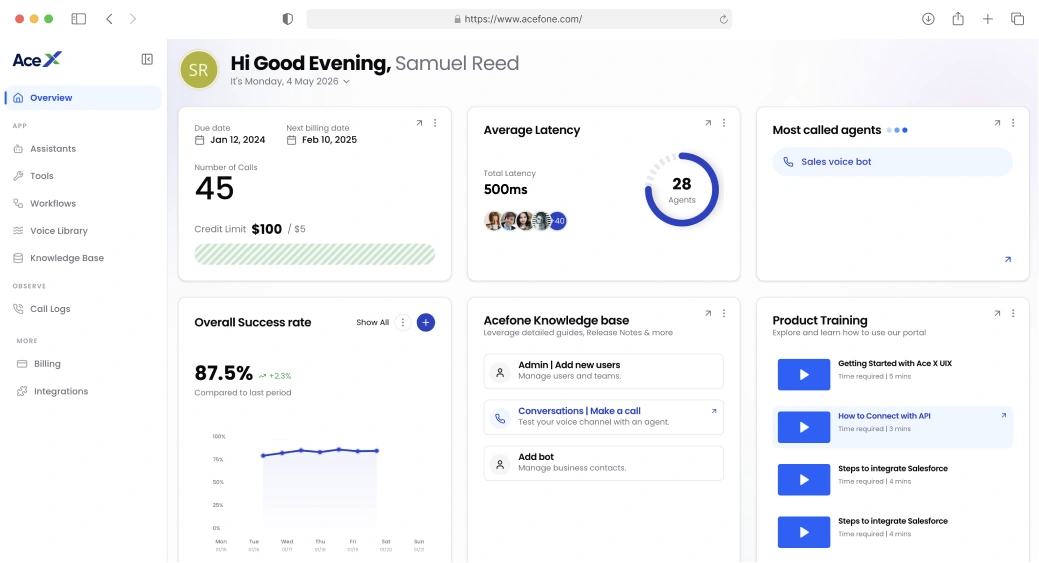Open Most called agents three-dot menu
1039x563 pixels.
(1013, 123)
